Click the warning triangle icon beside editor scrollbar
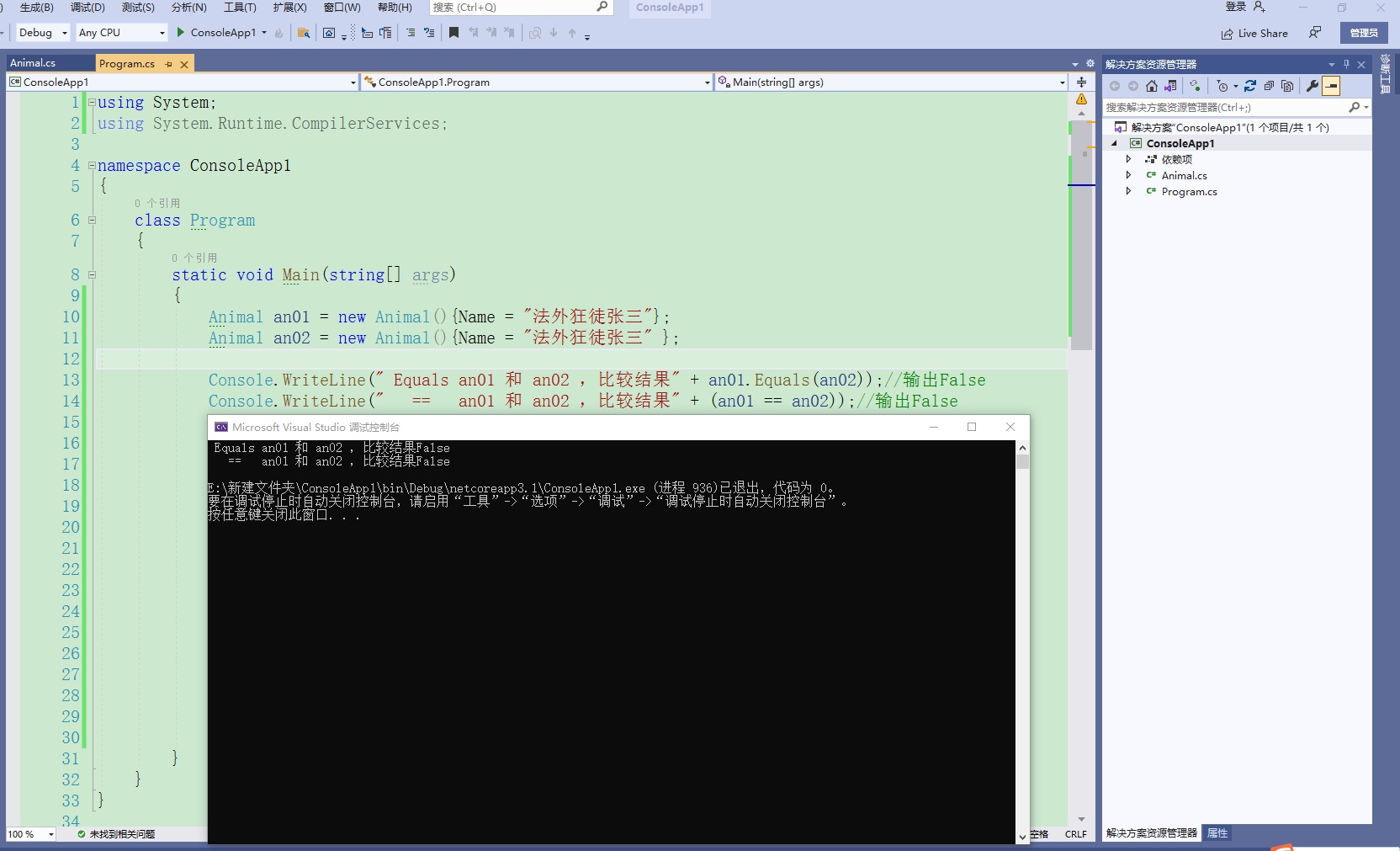Viewport: 1400px width, 851px height. coord(1081,99)
